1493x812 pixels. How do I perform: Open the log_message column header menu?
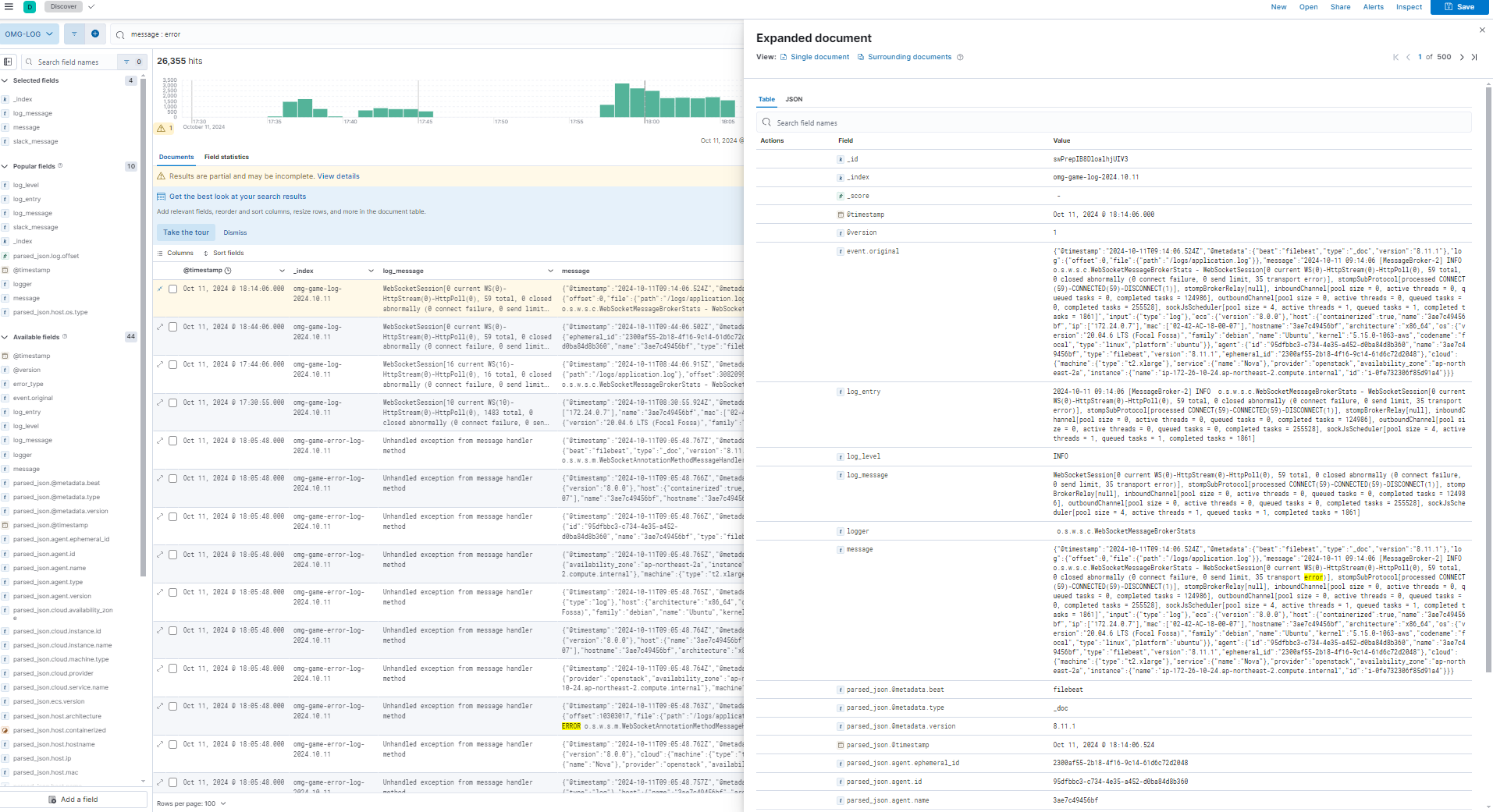(x=550, y=271)
